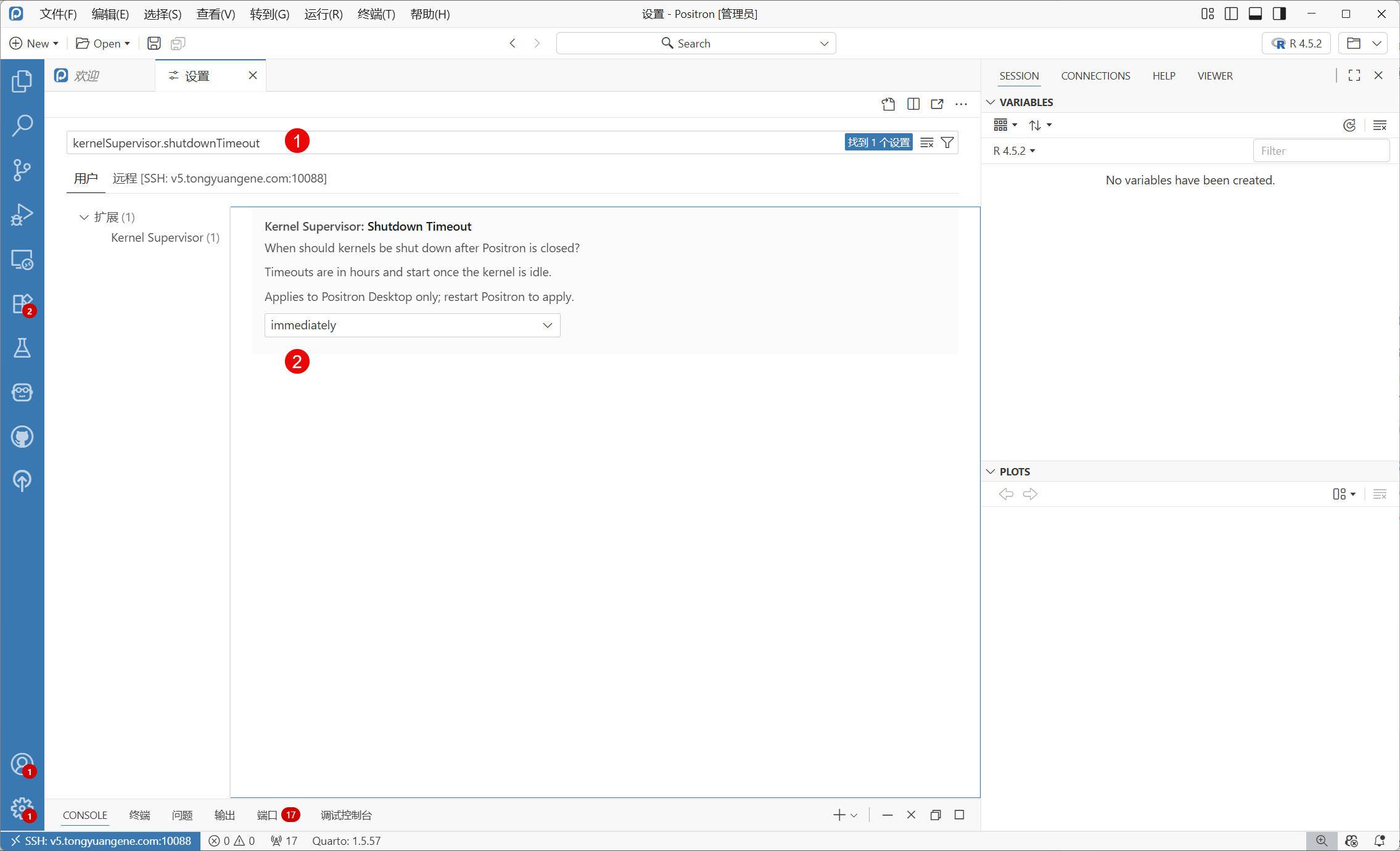Viewport: 1400px width, 851px height.
Task: Navigate back with the left arrow
Action: point(513,43)
